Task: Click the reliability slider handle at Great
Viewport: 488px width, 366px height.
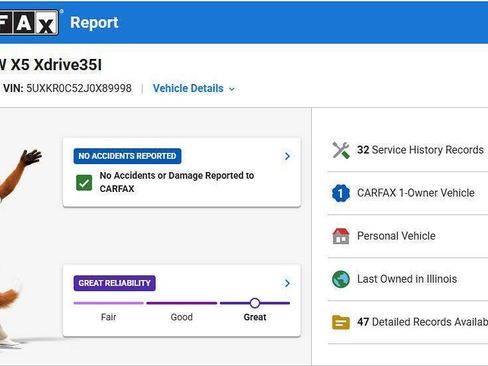Action: click(255, 303)
